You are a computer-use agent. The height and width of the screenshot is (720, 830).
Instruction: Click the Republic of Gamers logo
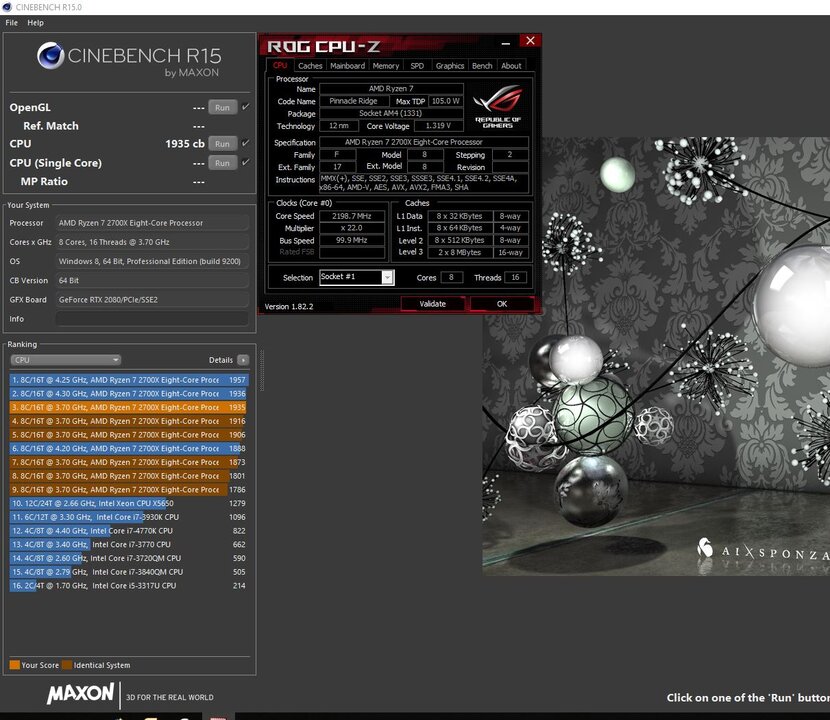pos(497,106)
